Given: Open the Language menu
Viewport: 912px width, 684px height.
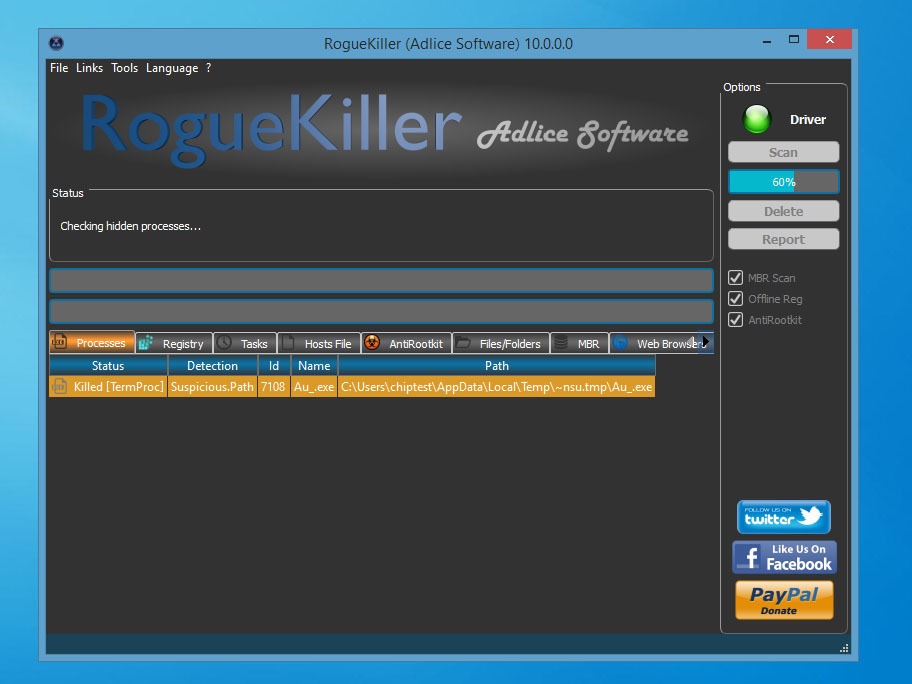Looking at the screenshot, I should click(172, 68).
